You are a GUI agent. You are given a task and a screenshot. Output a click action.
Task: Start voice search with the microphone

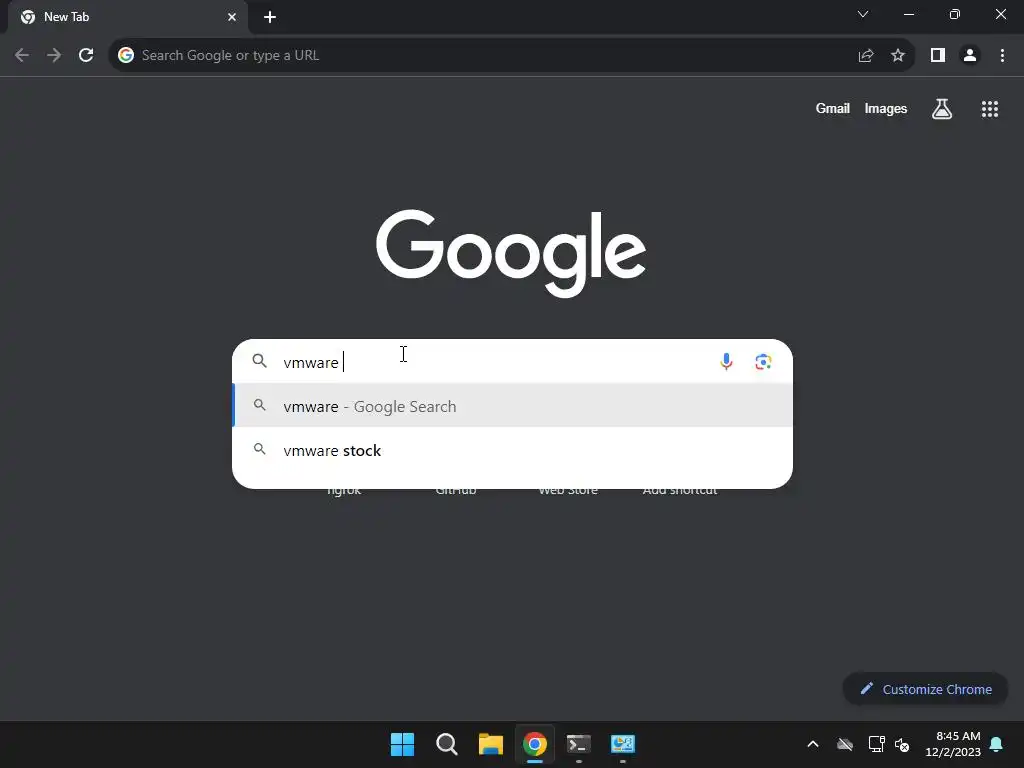point(726,361)
